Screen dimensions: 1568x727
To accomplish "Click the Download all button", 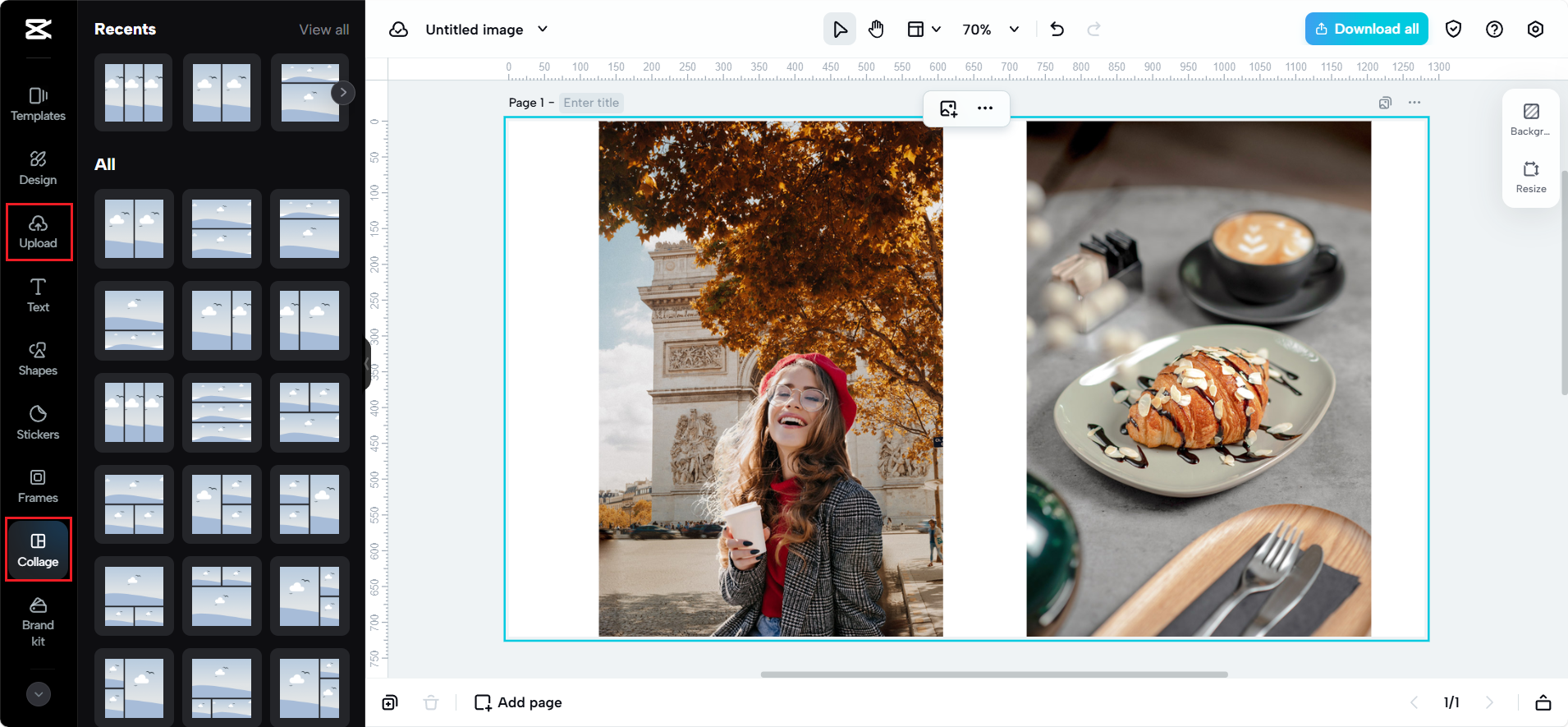I will point(1366,29).
